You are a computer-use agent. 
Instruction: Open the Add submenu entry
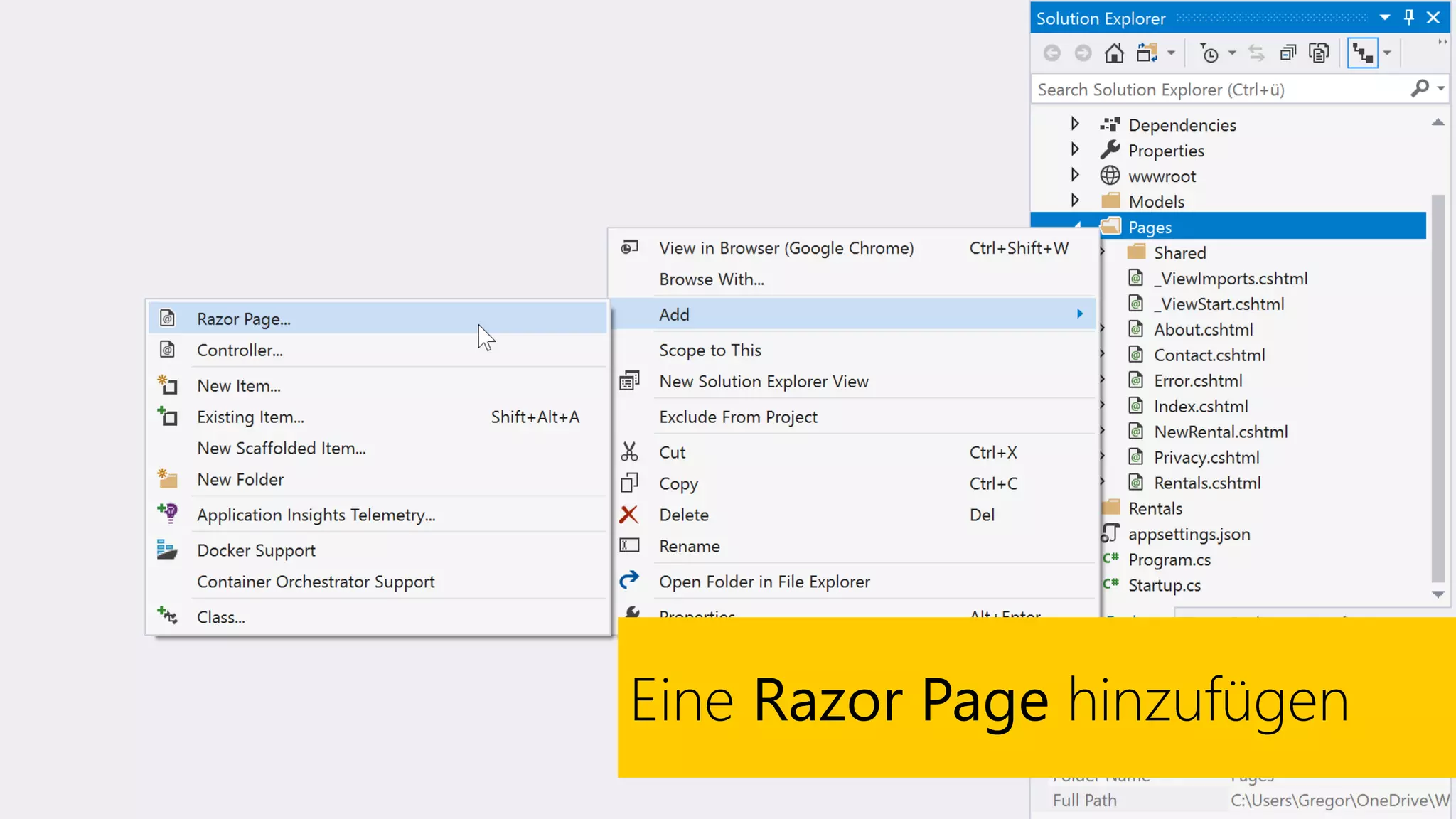pyautogui.click(x=853, y=314)
